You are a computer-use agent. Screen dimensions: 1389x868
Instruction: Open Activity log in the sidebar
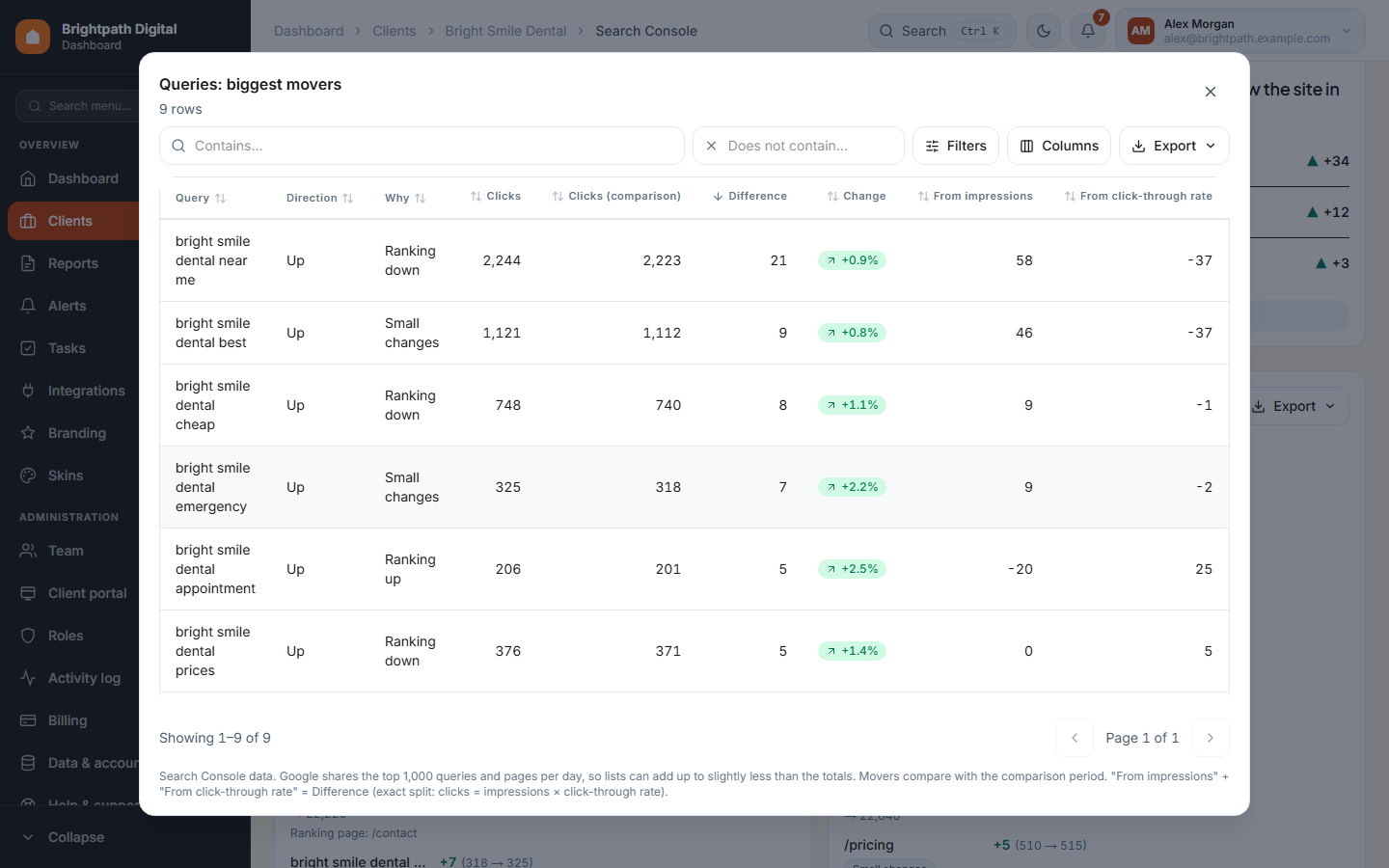(73, 678)
